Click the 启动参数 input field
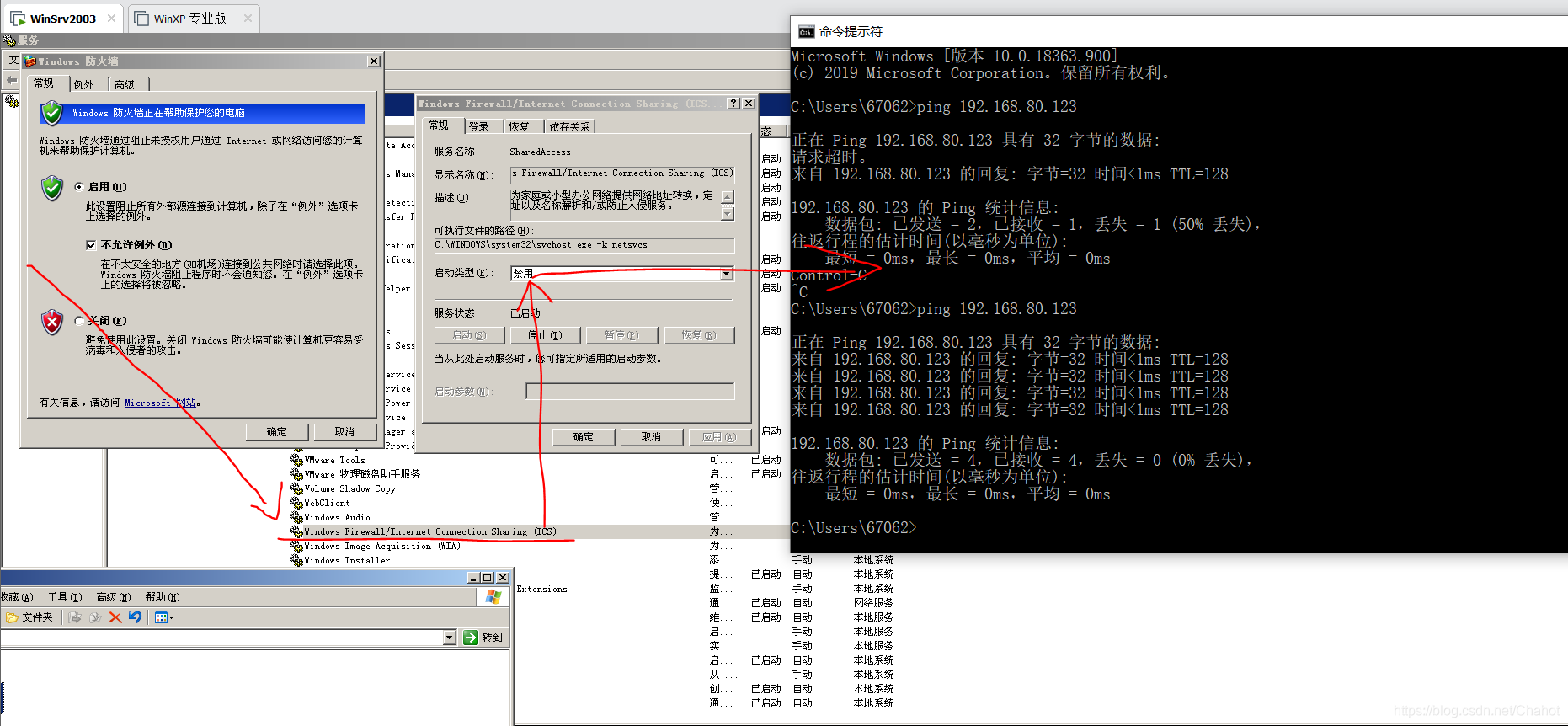This screenshot has width=1568, height=726. (630, 392)
